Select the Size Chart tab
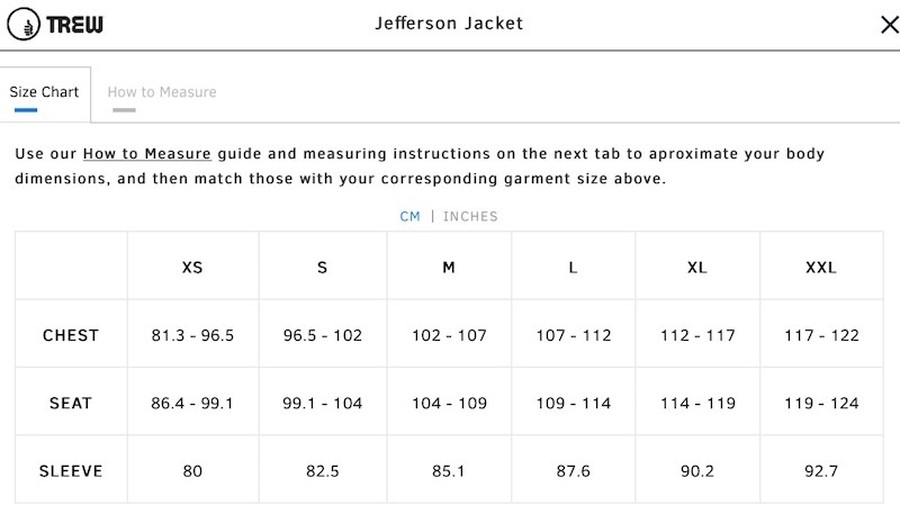900x505 pixels. pyautogui.click(x=44, y=92)
